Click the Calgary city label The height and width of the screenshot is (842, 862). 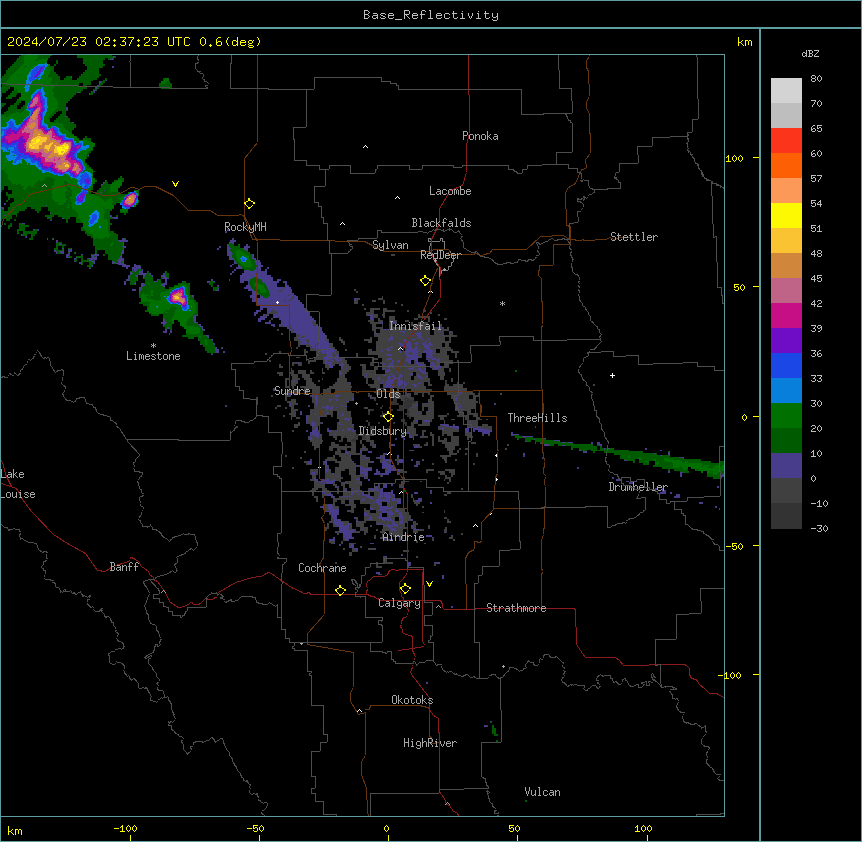pos(399,603)
